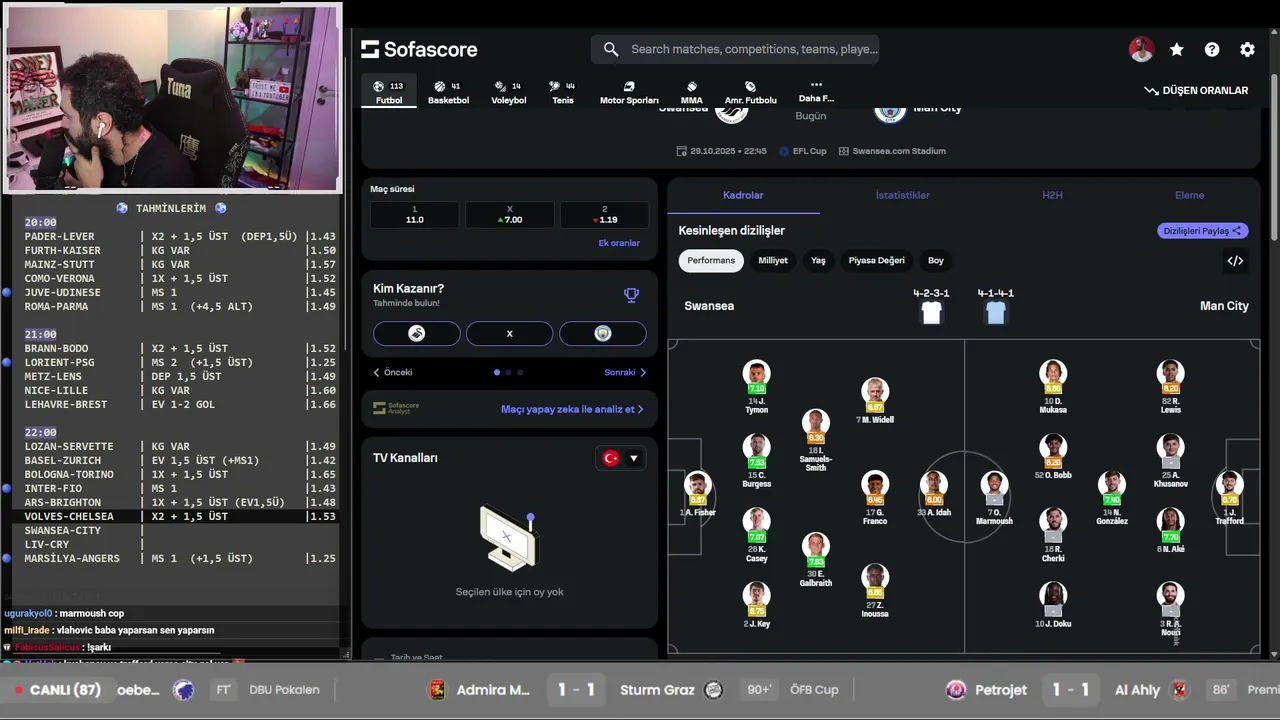Viewport: 1280px width, 720px height.
Task: Open player J. Tymon avatar
Action: point(756,373)
